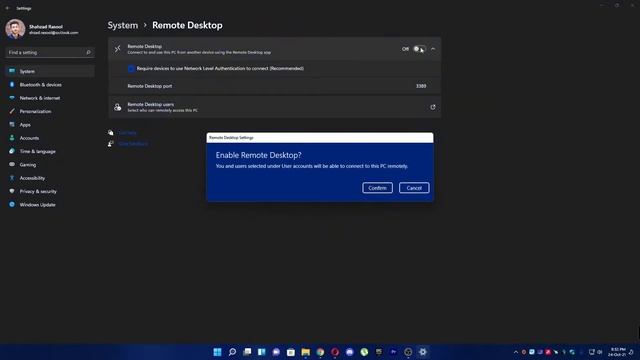Viewport: 640px width, 360px height.
Task: Focus the Find a setting search box
Action: pos(49,52)
